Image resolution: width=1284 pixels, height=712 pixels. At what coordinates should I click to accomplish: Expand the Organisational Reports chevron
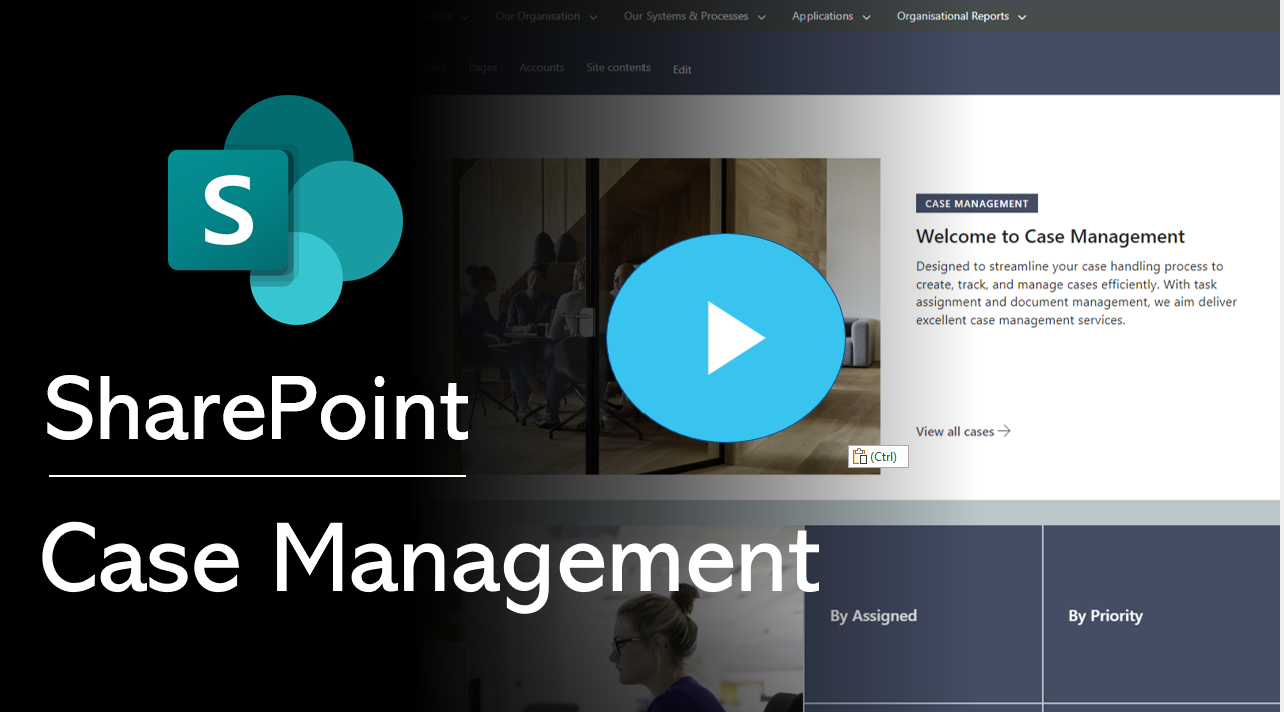point(1021,16)
